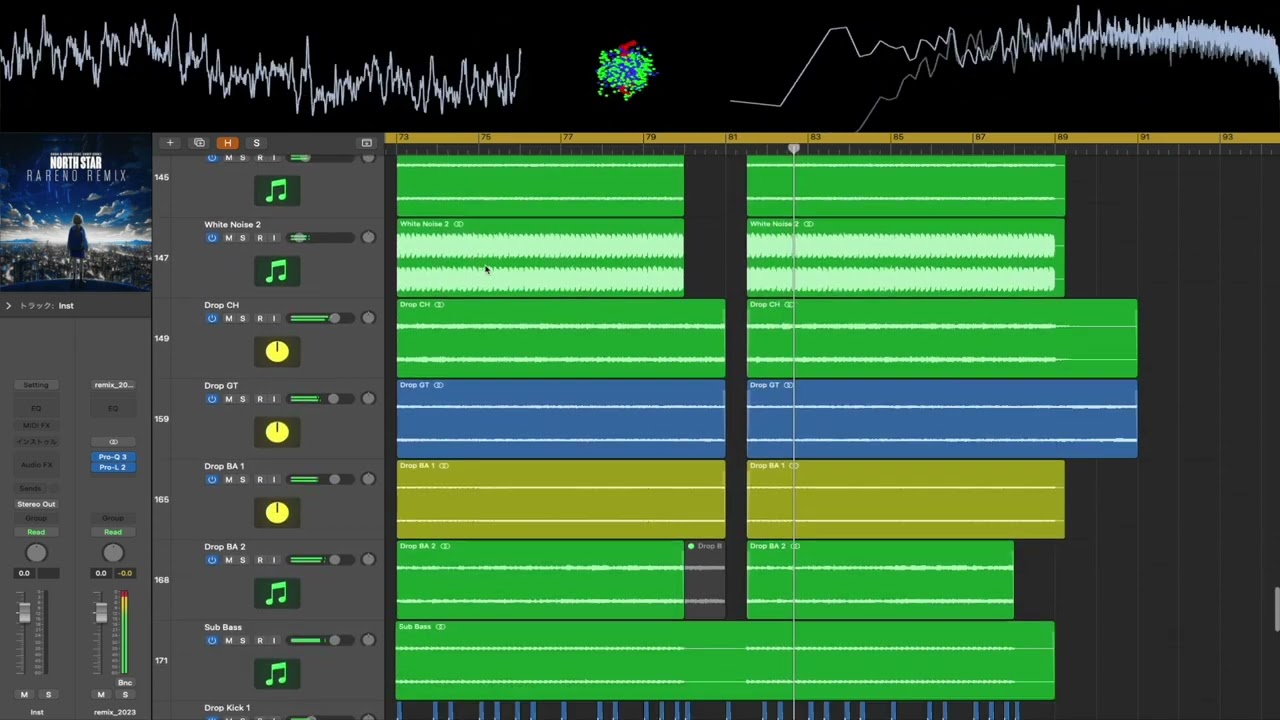The width and height of the screenshot is (1280, 720).
Task: Click the MIDI FX slot on Inst strip
Action: [36, 426]
